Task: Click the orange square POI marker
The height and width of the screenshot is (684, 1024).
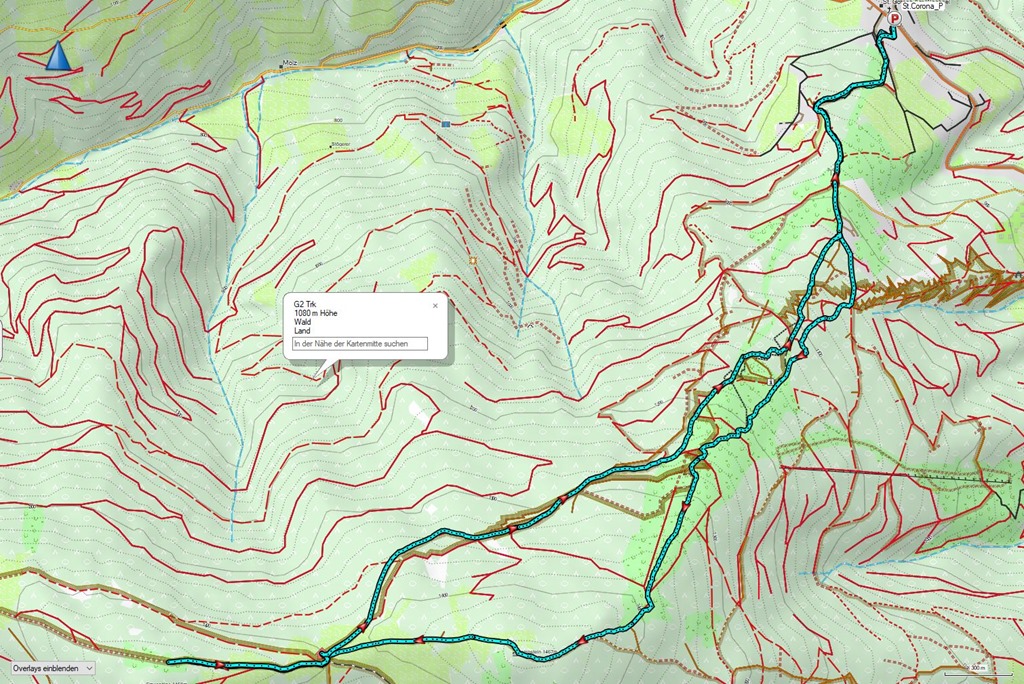Action: tap(472, 260)
